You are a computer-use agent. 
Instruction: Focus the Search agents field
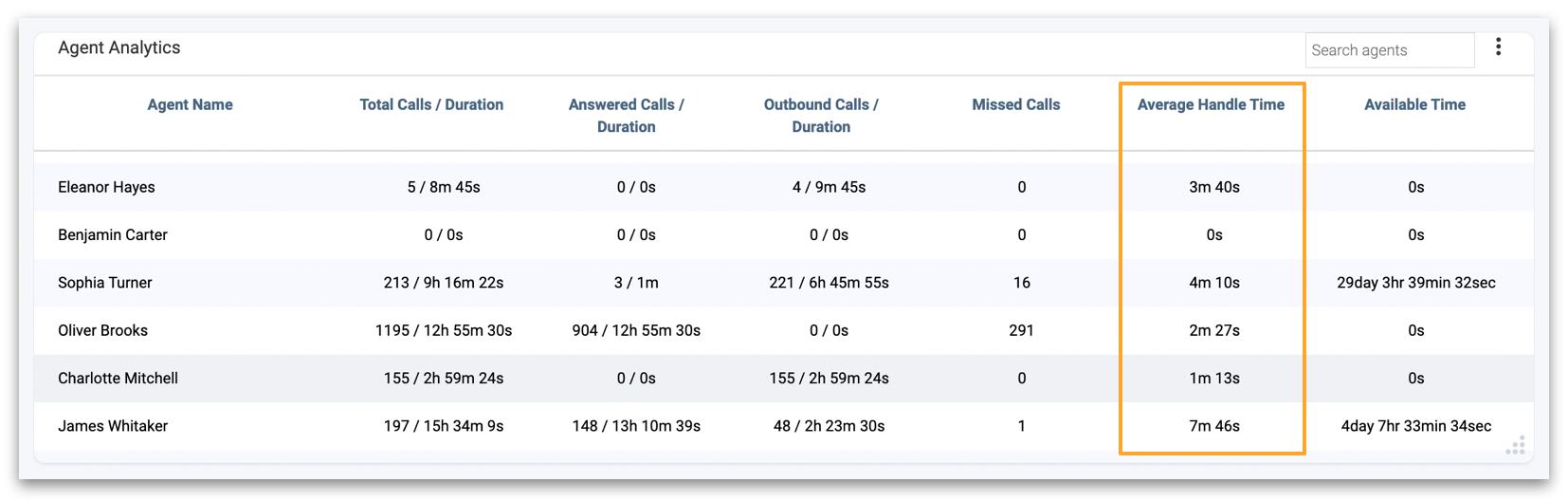point(1390,50)
